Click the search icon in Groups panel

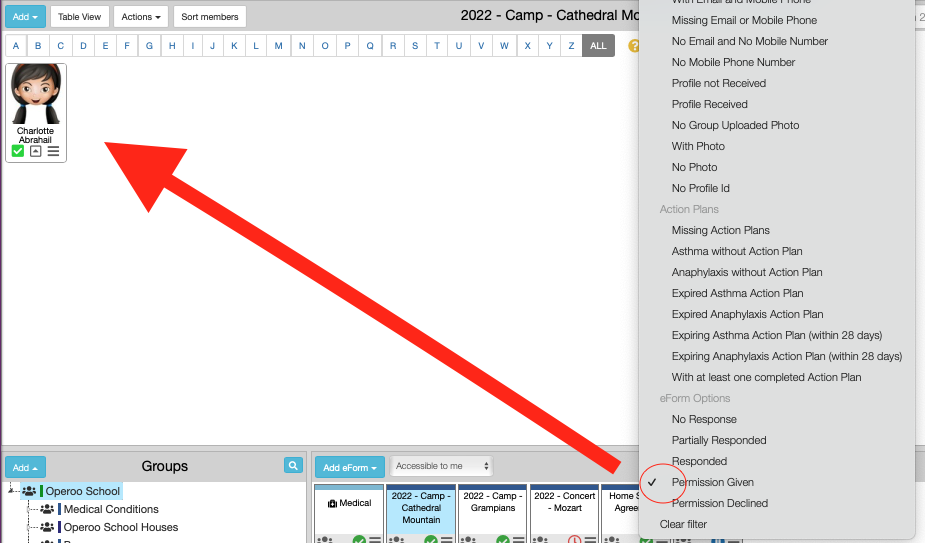[x=292, y=465]
